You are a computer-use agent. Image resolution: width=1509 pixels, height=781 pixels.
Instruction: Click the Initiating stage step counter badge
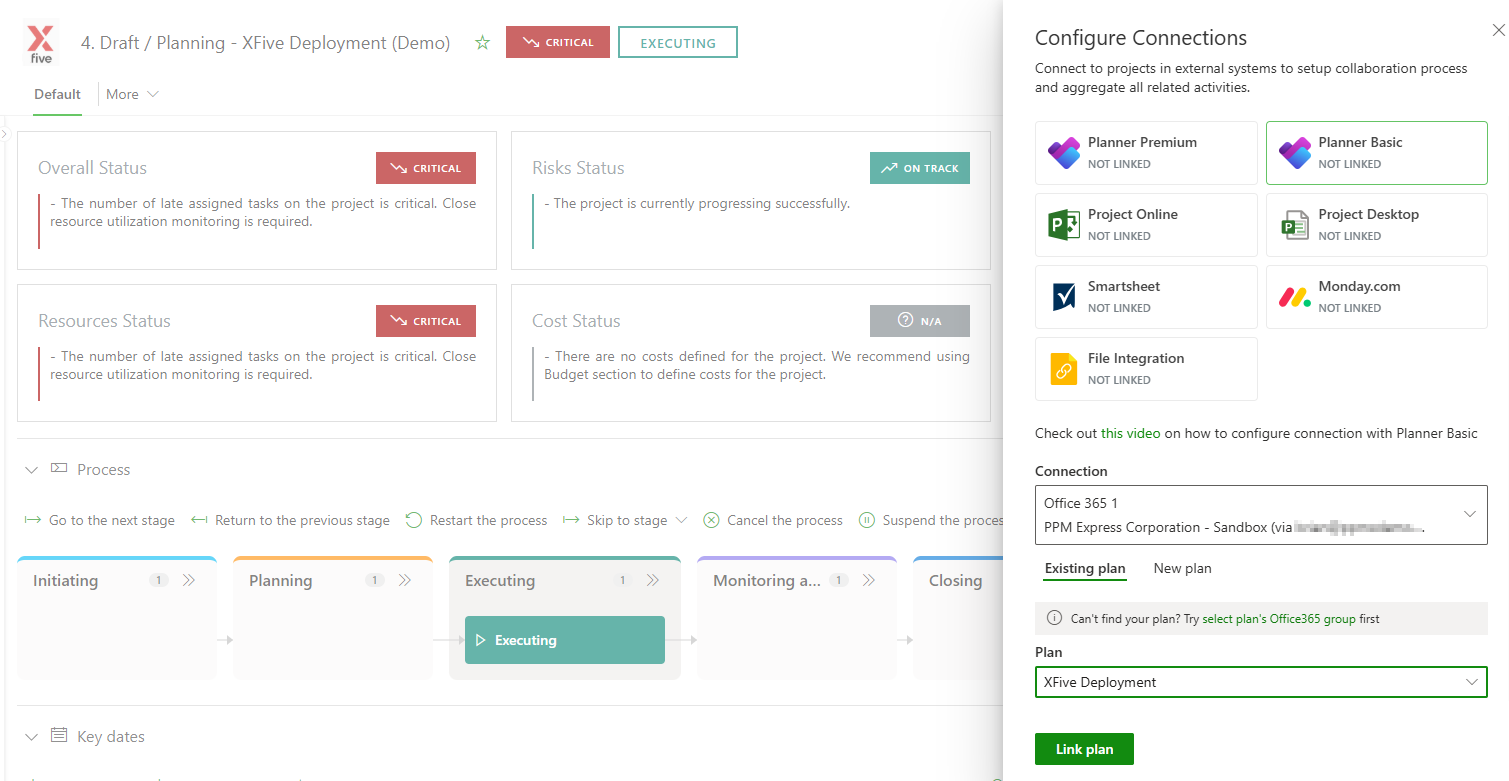158,580
